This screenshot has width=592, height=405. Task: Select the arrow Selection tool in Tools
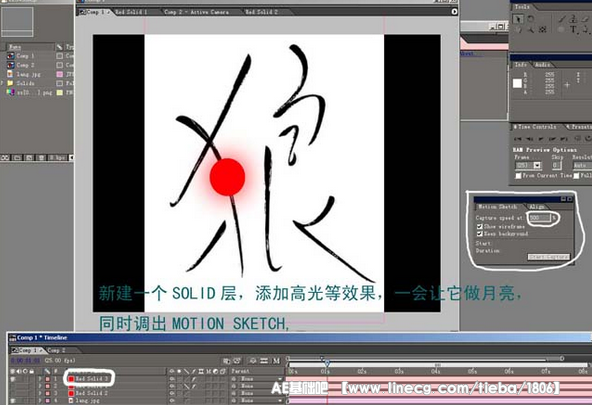coord(518,18)
